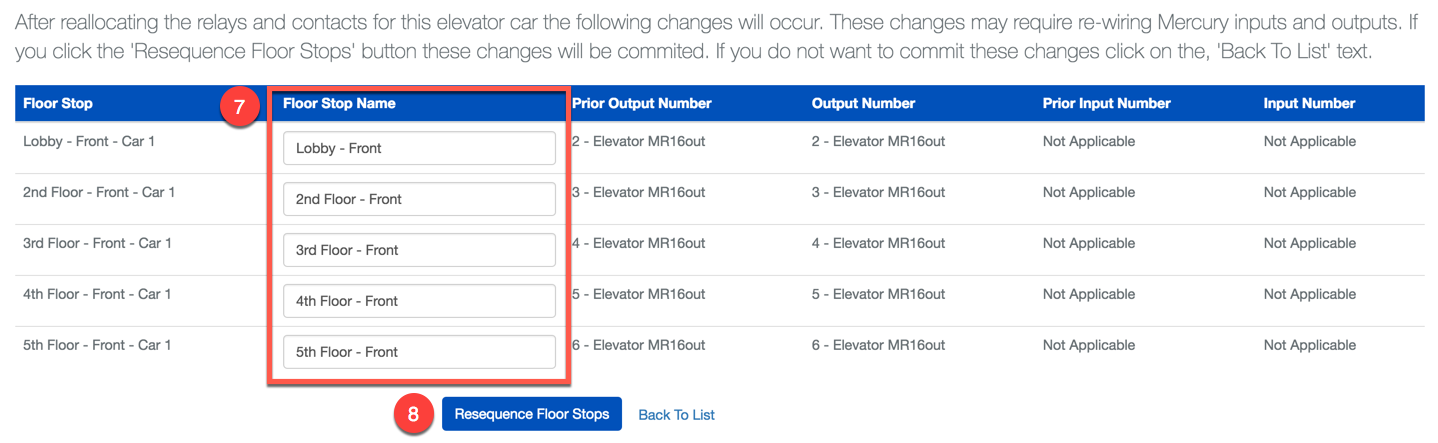Click the Prior Input Number header
This screenshot has width=1438, height=443.
(x=1106, y=103)
